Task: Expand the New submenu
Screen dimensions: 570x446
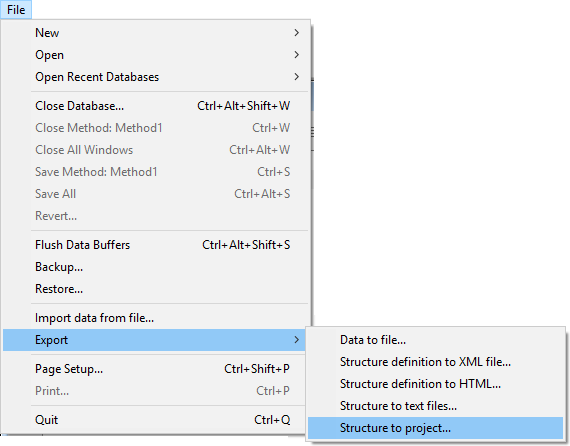Action: (156, 33)
